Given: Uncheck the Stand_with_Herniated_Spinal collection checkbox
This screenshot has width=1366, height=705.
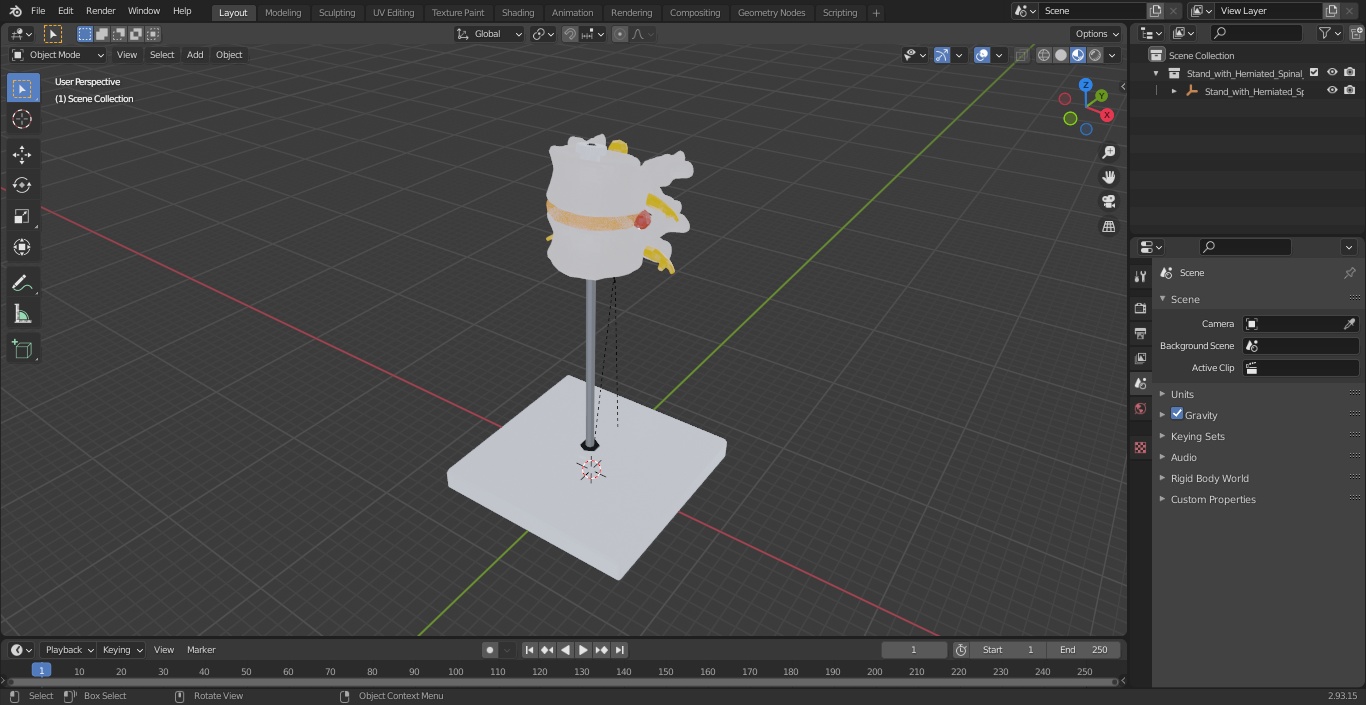Looking at the screenshot, I should 1314,73.
